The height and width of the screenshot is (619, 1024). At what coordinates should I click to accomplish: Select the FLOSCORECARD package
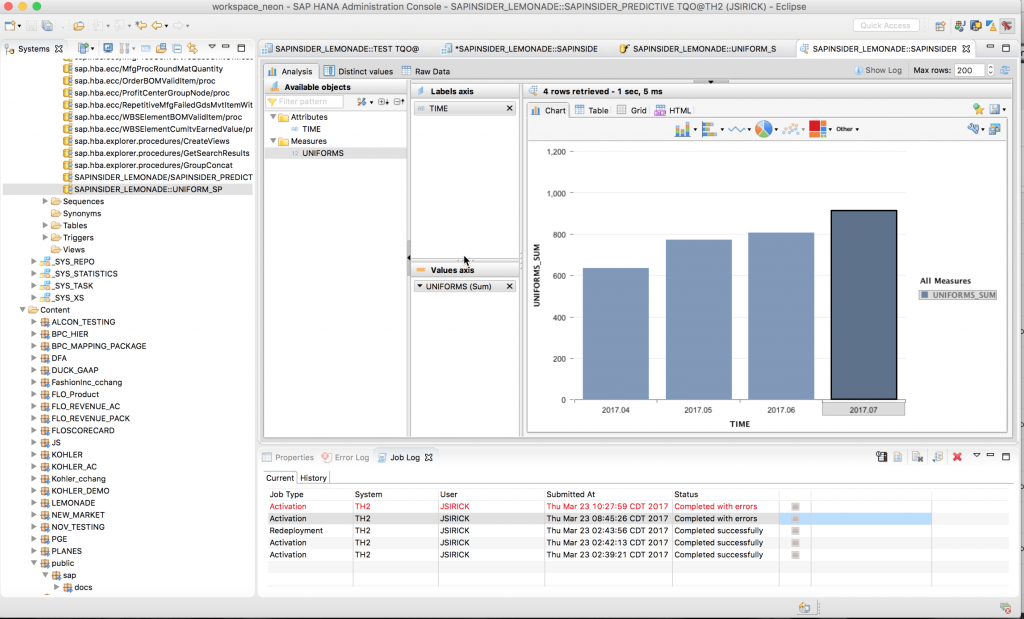82,430
